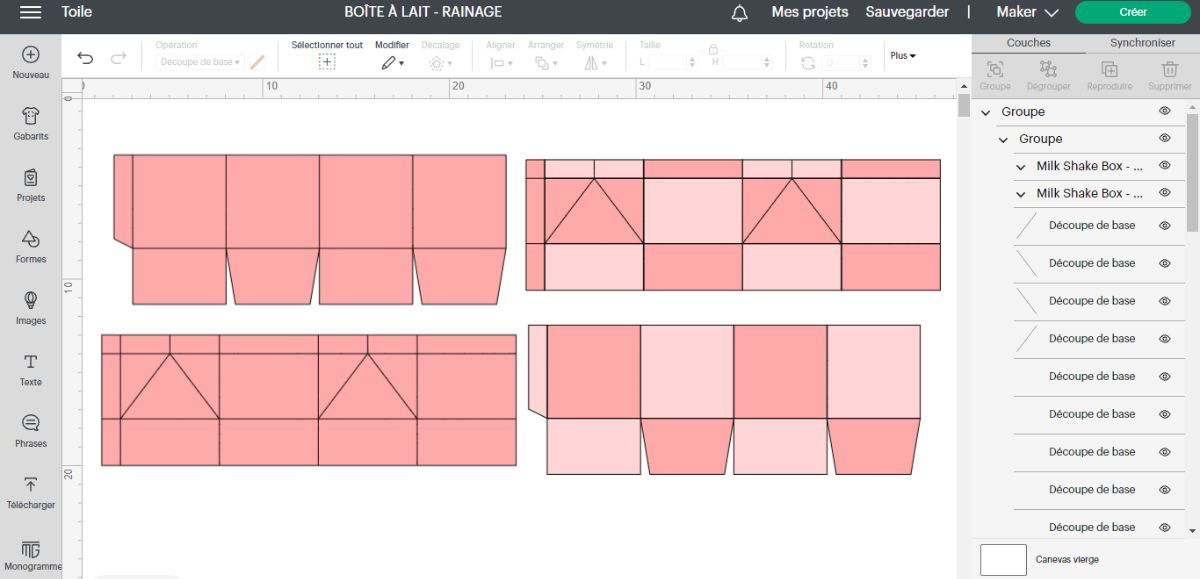Click the Télécharger upload icon
Viewport: 1200px width, 579px height.
click(x=30, y=485)
